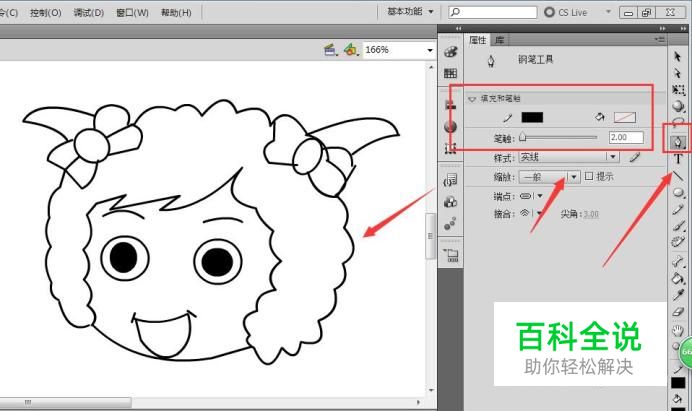Click the 尖角 miter value 3.00
Viewport: 692px width, 411px height.
(591, 214)
